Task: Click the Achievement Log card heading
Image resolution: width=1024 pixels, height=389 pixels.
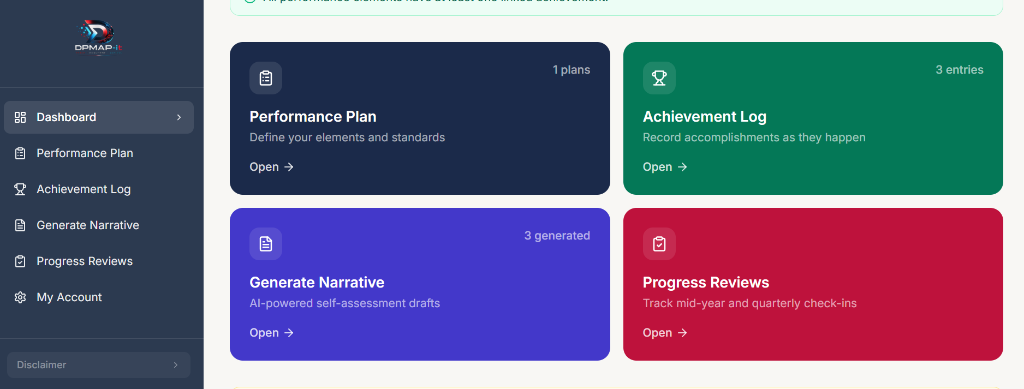Action: (x=705, y=117)
